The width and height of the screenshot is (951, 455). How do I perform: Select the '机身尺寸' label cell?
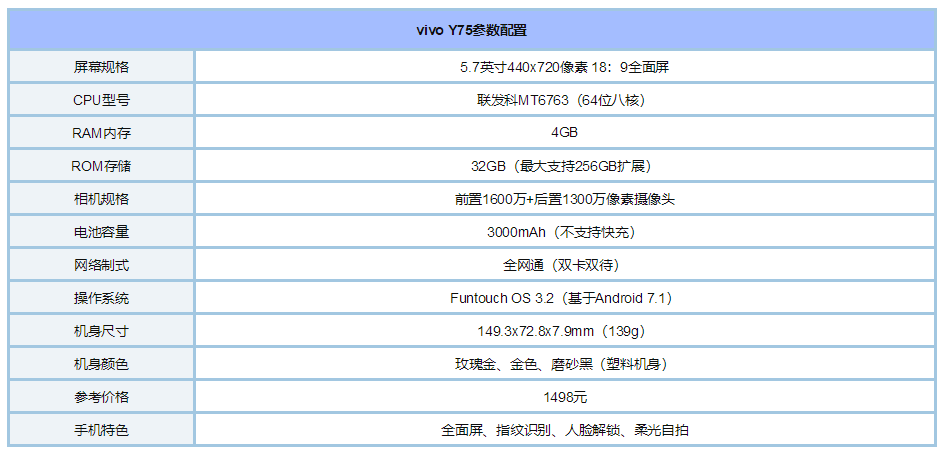pyautogui.click(x=101, y=331)
